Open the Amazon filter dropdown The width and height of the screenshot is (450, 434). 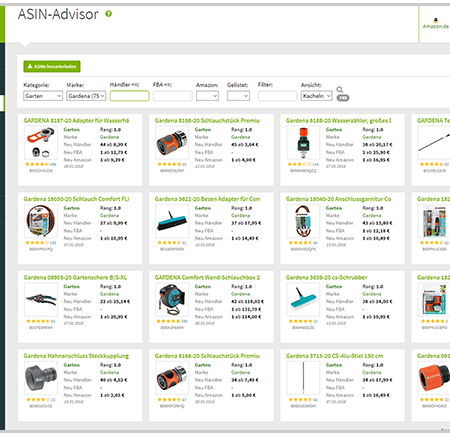pos(207,96)
